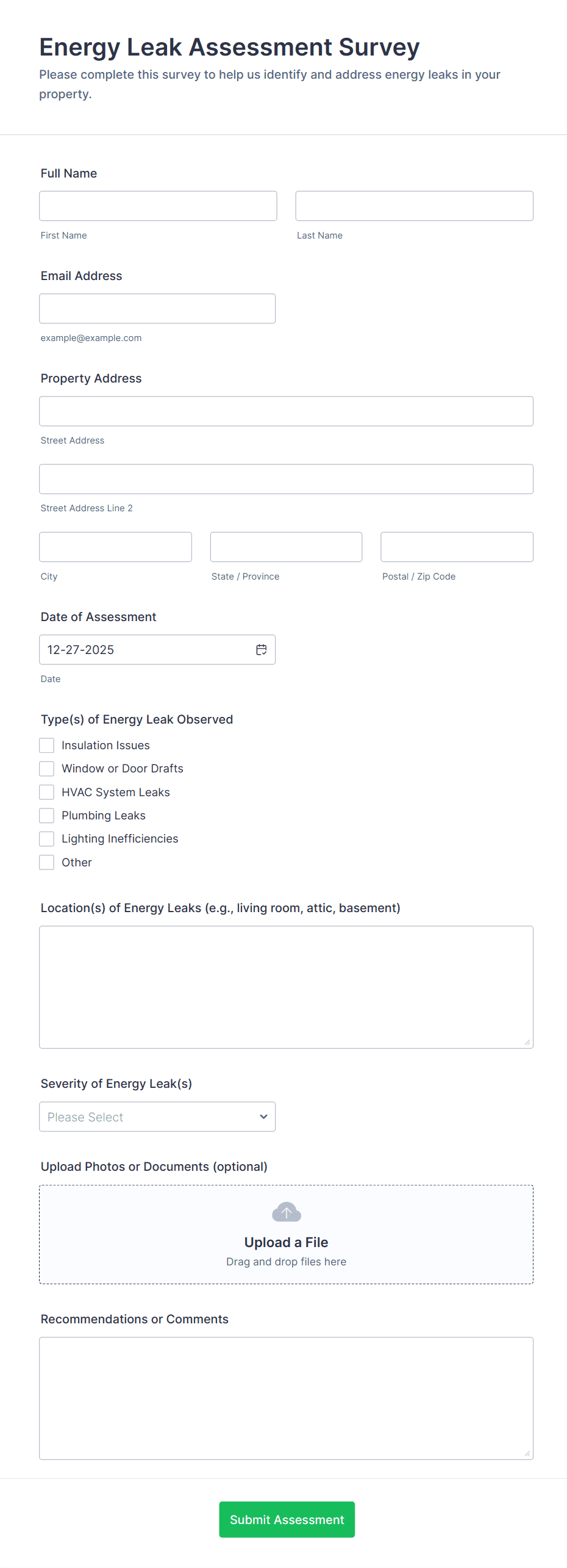This screenshot has height=1568, width=567.
Task: Select the Plumbing Leaks checkbox
Action: click(47, 815)
